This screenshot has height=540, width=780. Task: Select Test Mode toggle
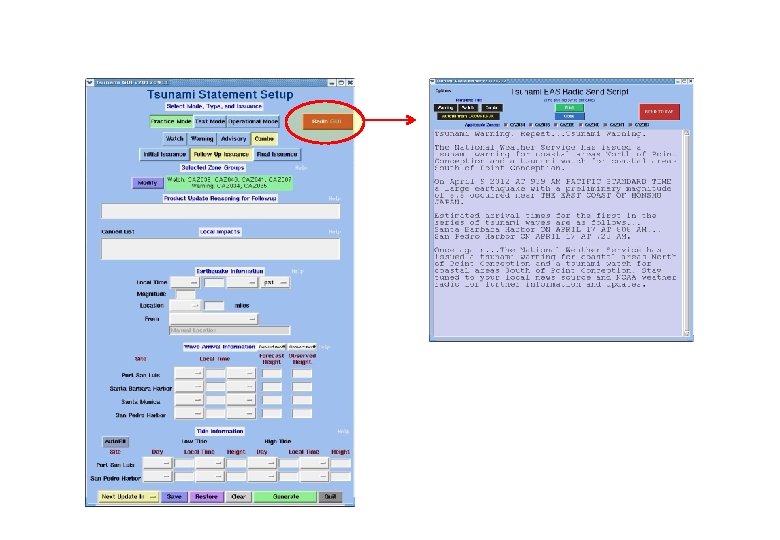click(x=210, y=121)
